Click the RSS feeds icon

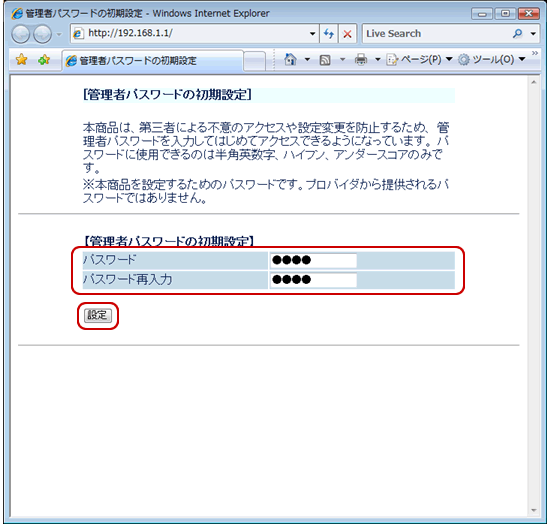pos(325,60)
